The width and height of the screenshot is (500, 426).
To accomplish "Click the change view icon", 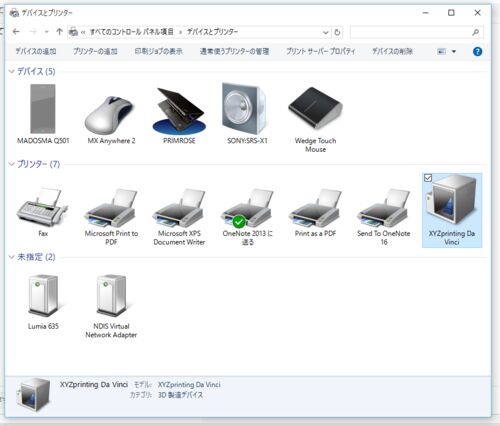I will [441, 51].
